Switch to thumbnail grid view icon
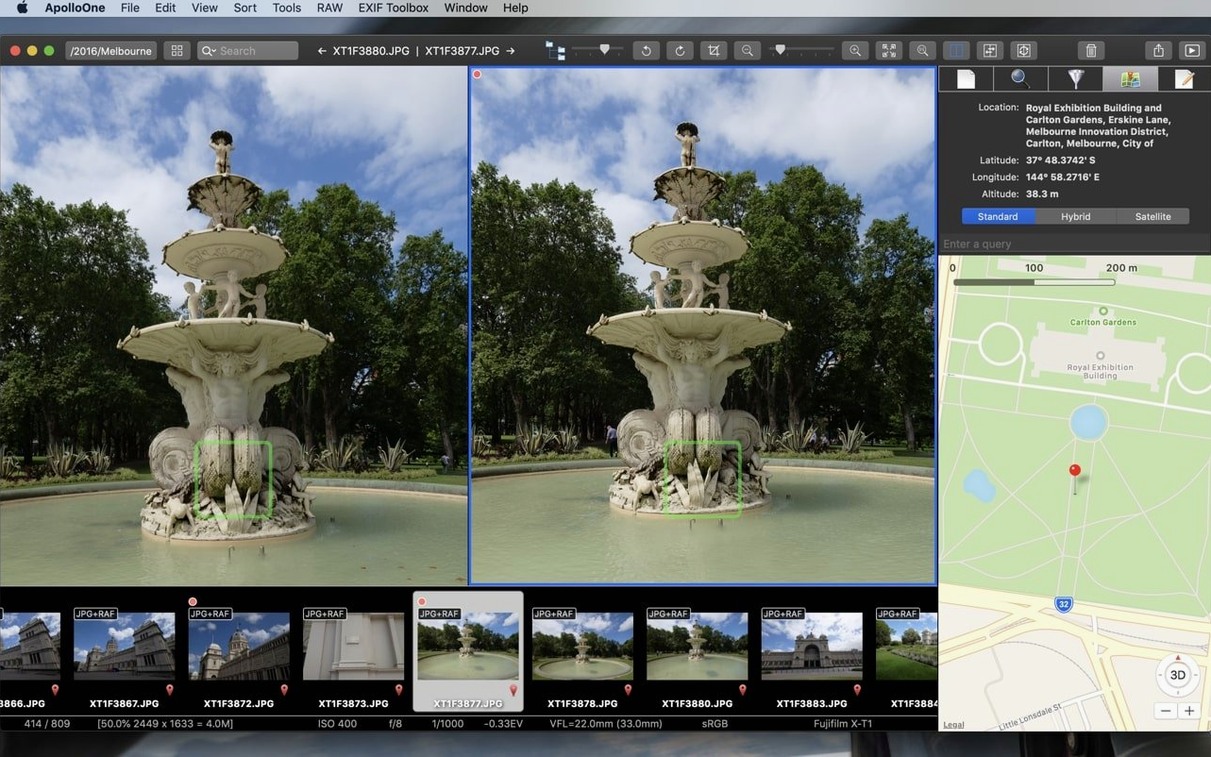This screenshot has height=757, width=1211. (x=177, y=51)
